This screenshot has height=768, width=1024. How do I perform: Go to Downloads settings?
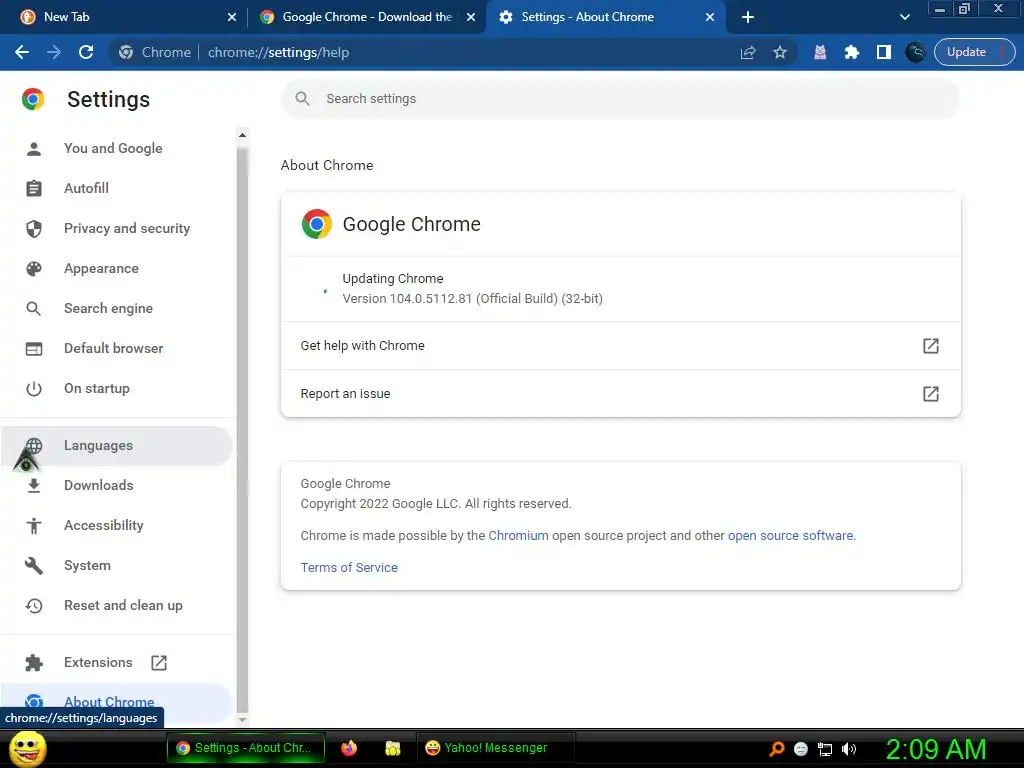[x=116, y=485]
